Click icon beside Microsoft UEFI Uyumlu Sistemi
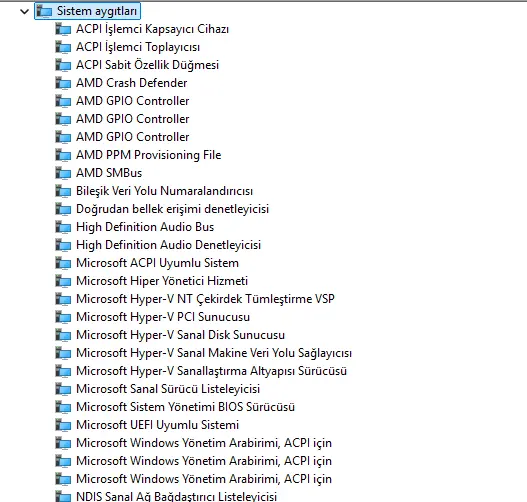The width and height of the screenshot is (527, 502). [x=63, y=425]
